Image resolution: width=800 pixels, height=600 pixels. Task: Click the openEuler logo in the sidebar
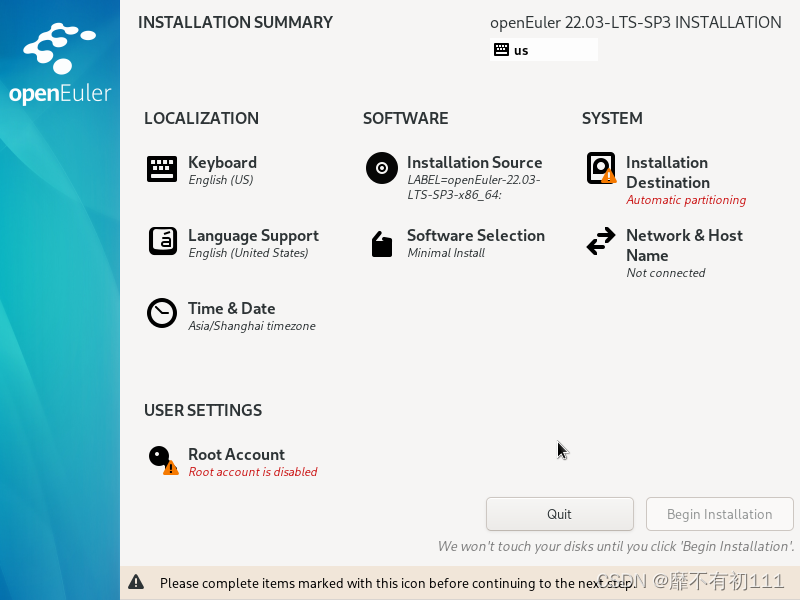60,63
